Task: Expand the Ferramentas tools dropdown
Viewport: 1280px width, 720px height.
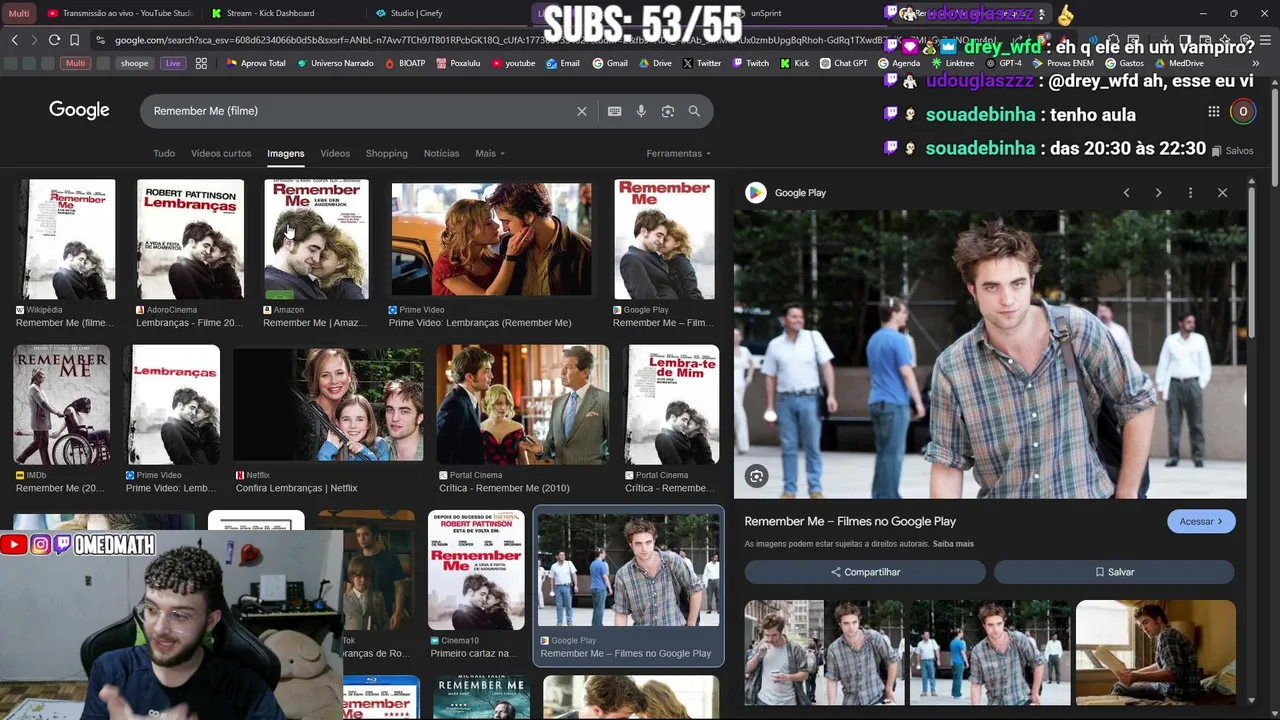Action: click(x=679, y=154)
